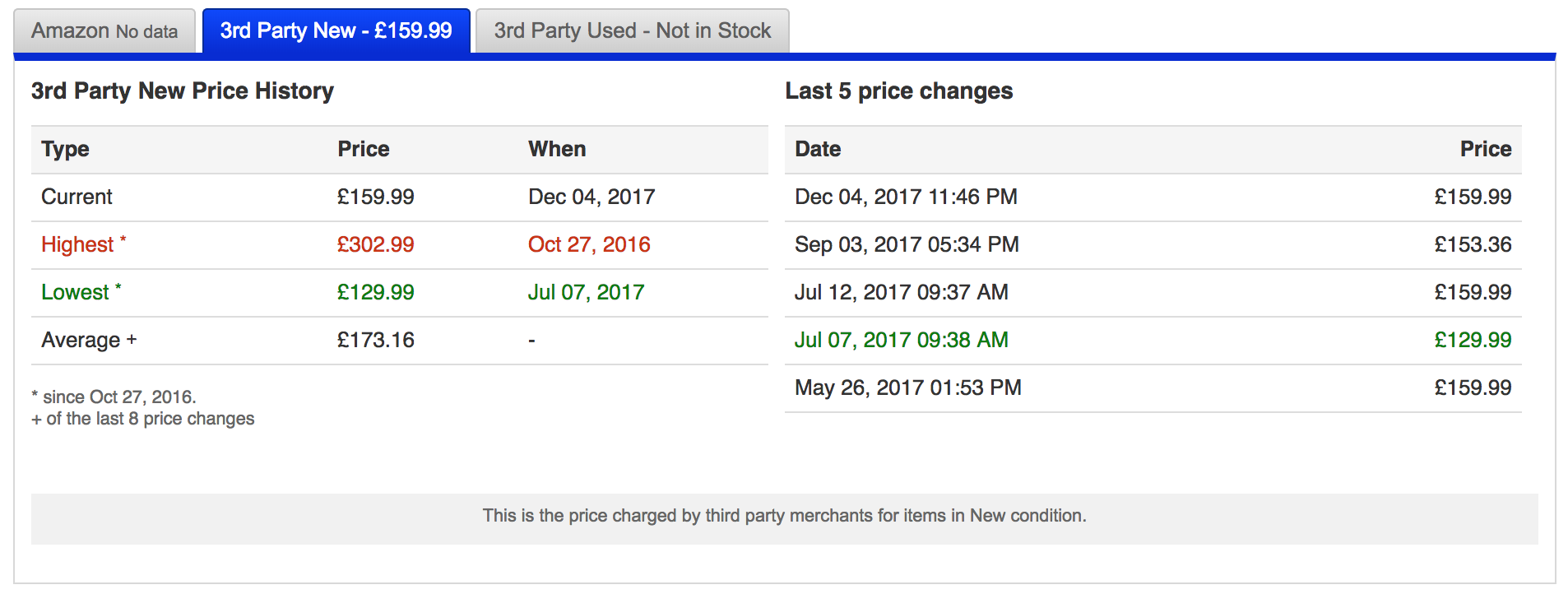The width and height of the screenshot is (1568, 594).
Task: Select the Sep 03, 2017 05:34 PM entry
Action: tap(907, 244)
